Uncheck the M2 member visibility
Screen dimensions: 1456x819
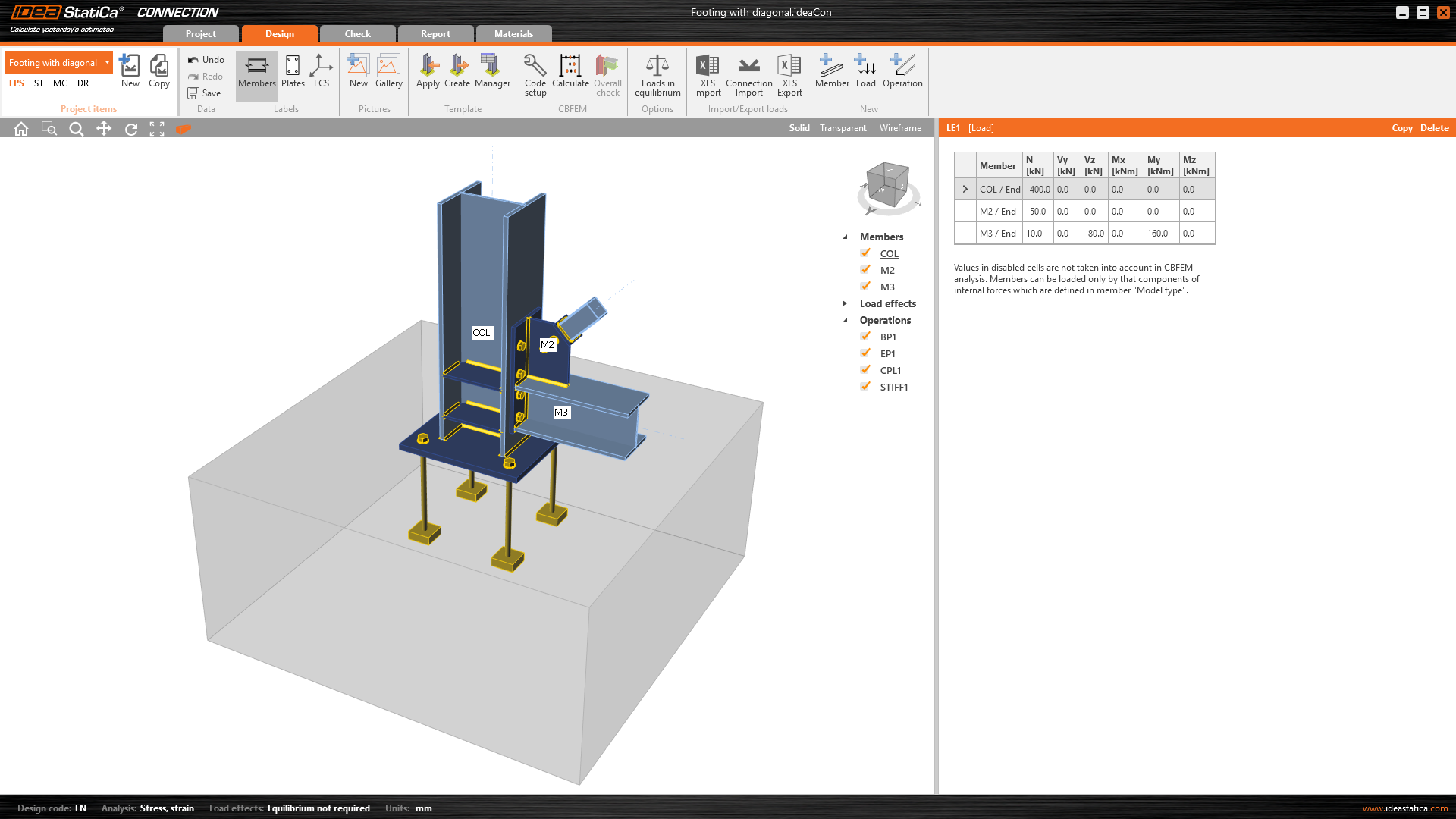[865, 270]
